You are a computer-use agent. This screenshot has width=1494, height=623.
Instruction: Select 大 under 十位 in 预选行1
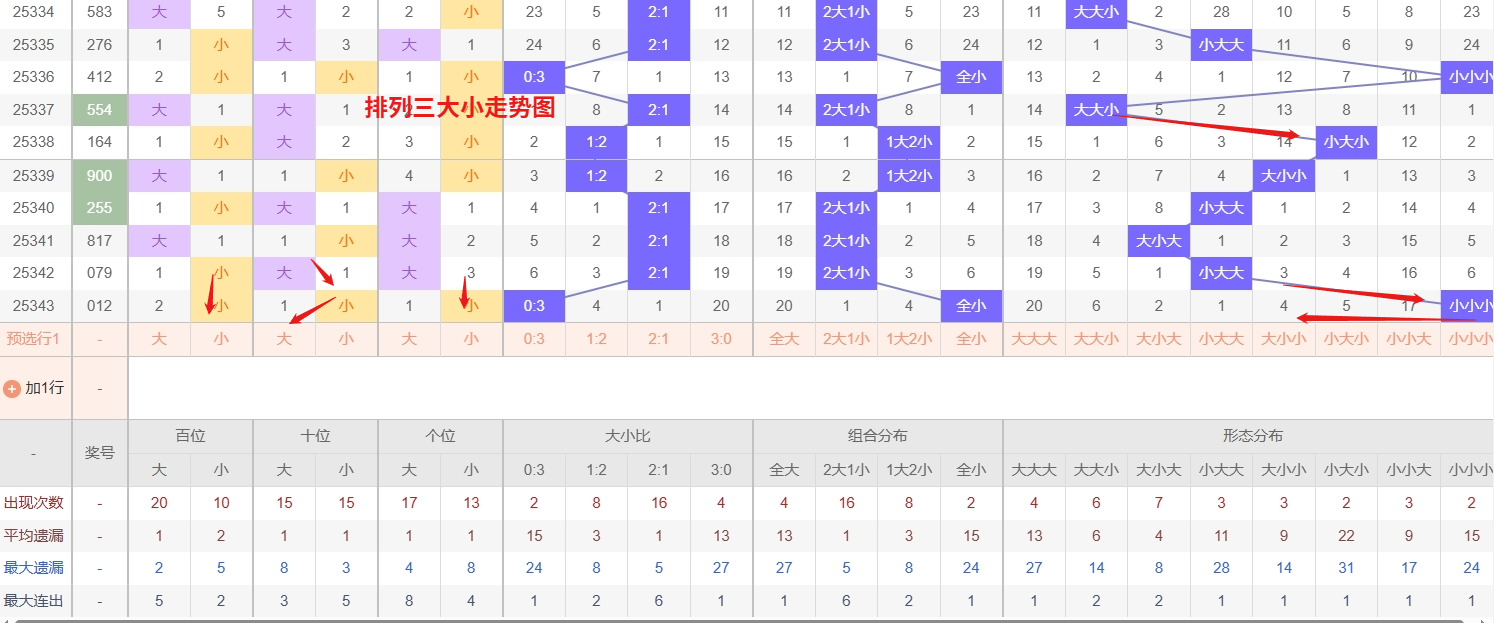pos(284,339)
